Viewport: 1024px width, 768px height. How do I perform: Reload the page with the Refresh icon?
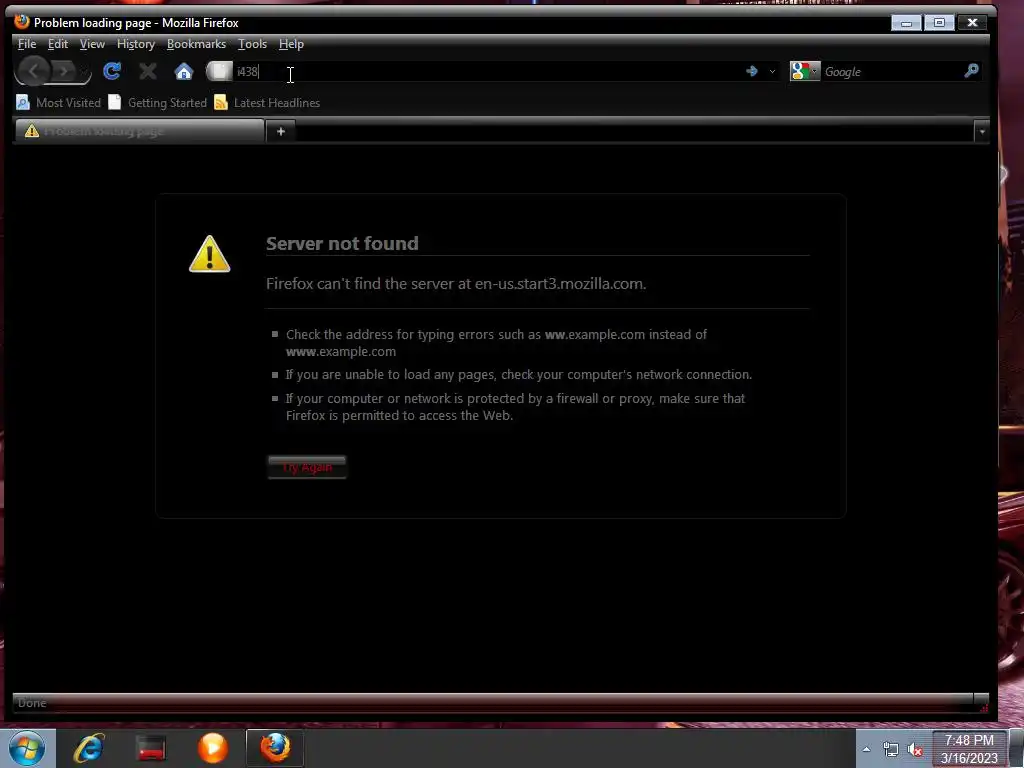tap(112, 71)
